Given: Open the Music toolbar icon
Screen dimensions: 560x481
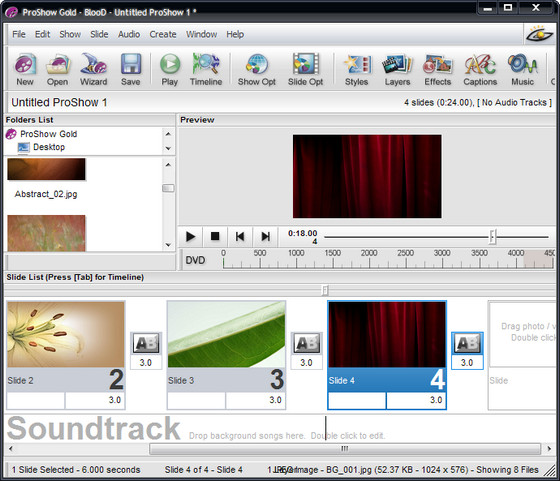Looking at the screenshot, I should (522, 69).
